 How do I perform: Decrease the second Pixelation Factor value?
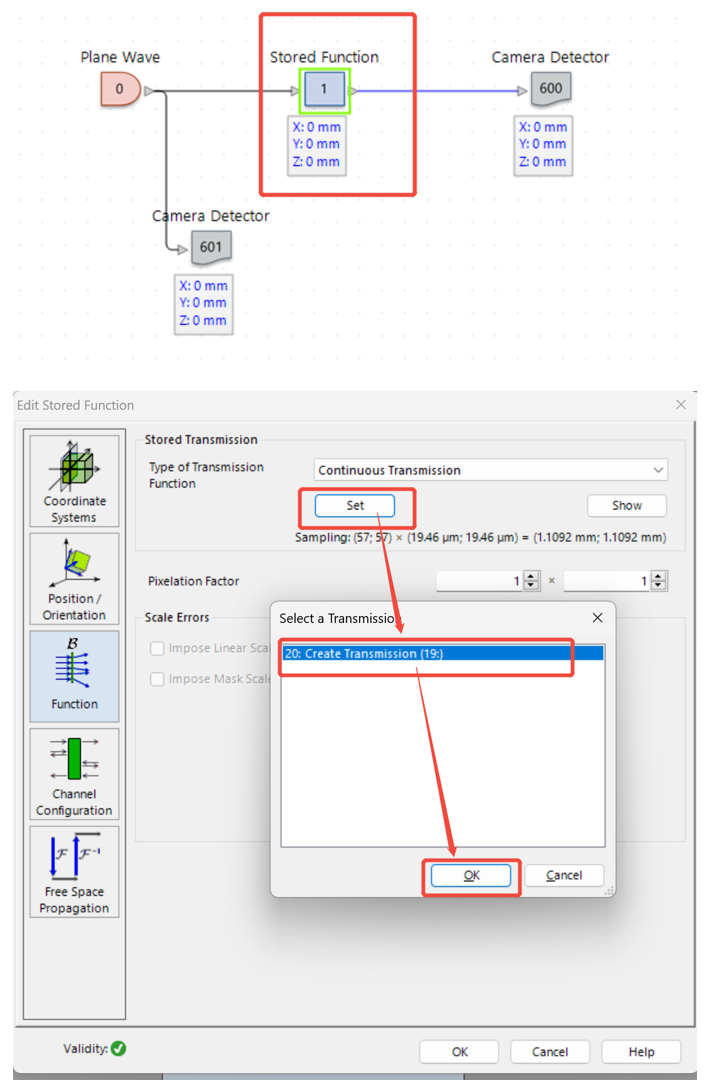pos(658,586)
